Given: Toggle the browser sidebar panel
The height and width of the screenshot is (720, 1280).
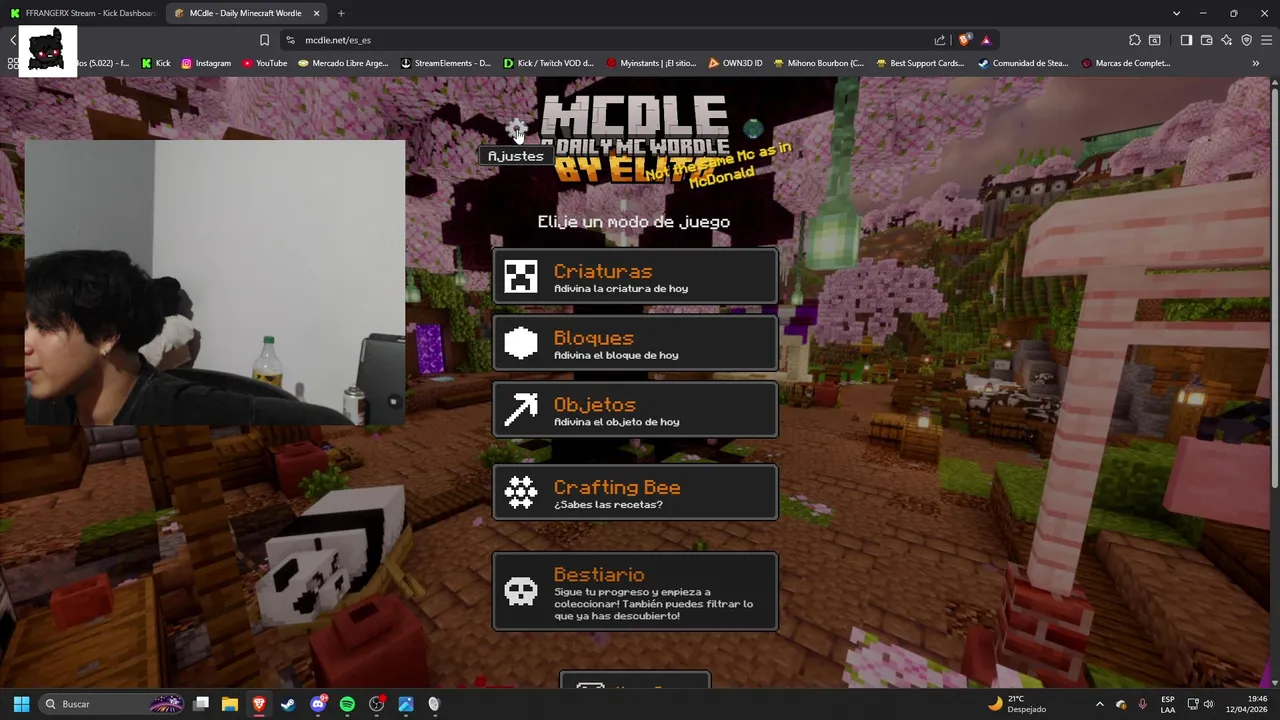Looking at the screenshot, I should (x=1186, y=40).
